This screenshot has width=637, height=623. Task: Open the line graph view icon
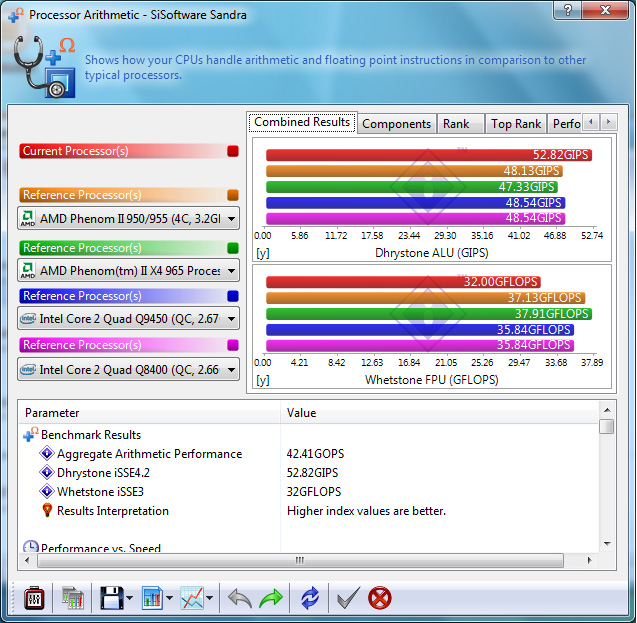point(192,598)
